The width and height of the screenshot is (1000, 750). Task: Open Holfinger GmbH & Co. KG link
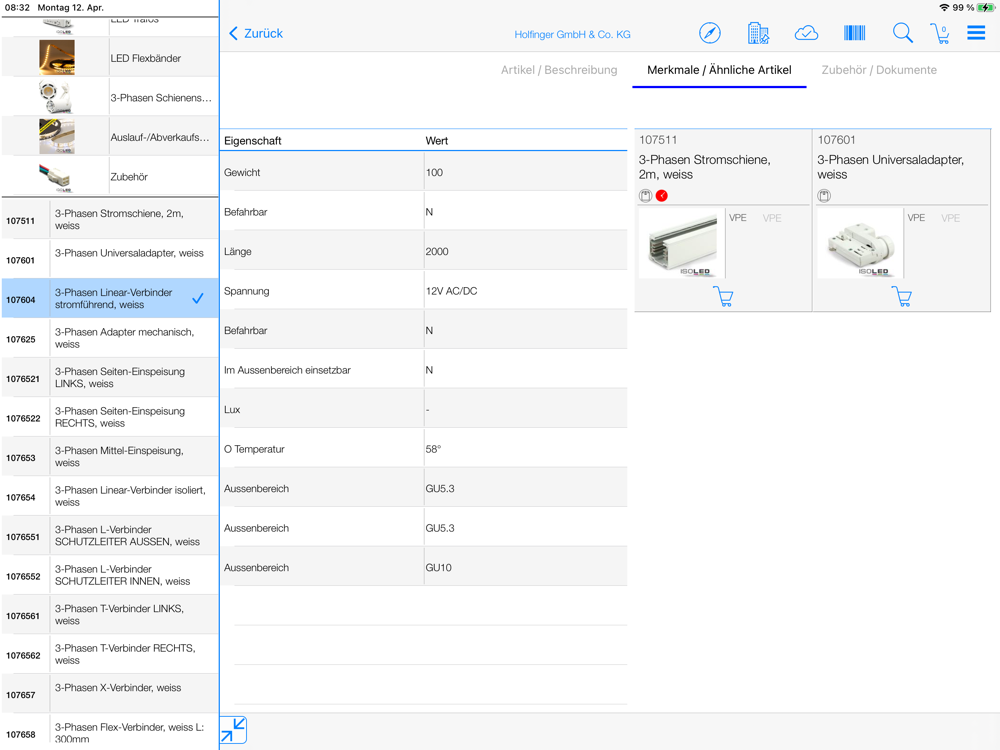coord(572,34)
